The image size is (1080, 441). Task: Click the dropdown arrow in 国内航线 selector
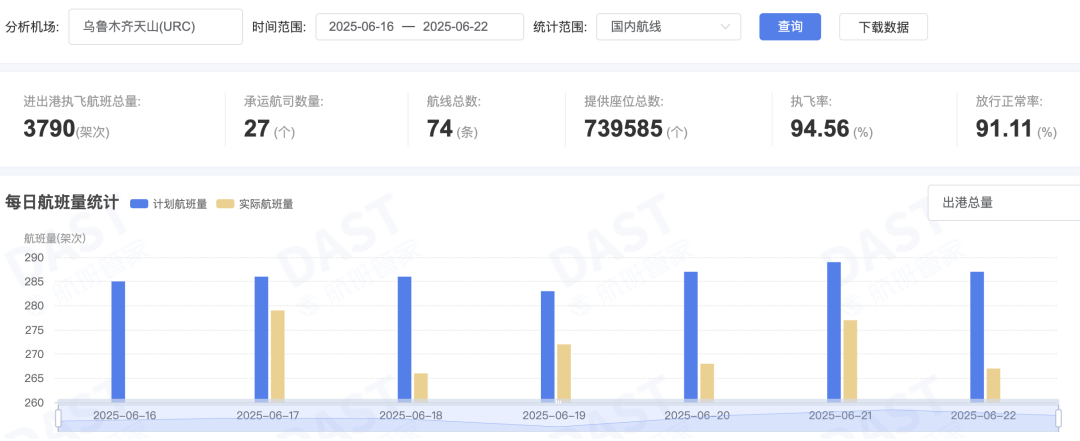[725, 27]
